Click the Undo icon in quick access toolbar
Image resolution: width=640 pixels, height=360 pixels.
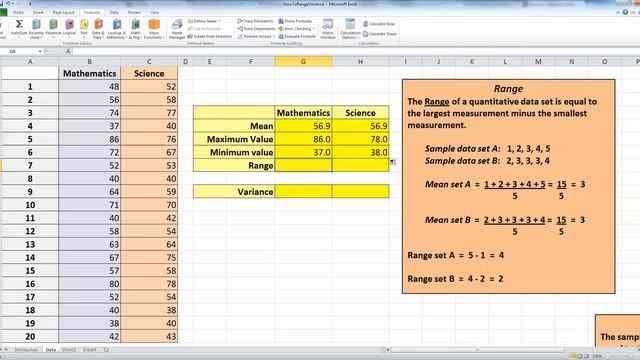coord(7,4)
